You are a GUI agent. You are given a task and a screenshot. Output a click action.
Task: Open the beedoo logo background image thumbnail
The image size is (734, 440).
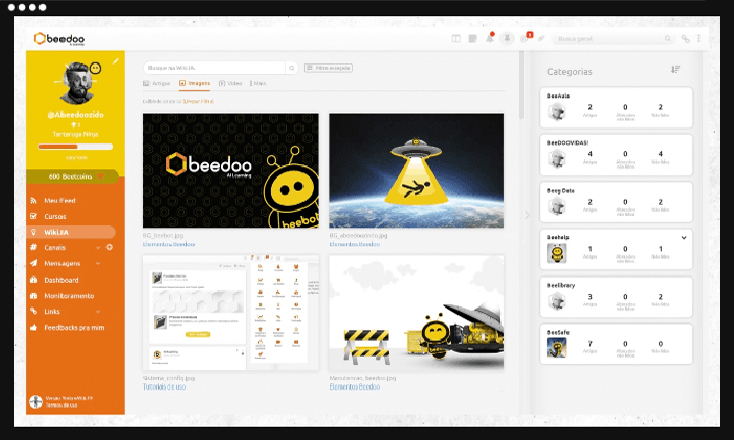click(x=231, y=171)
